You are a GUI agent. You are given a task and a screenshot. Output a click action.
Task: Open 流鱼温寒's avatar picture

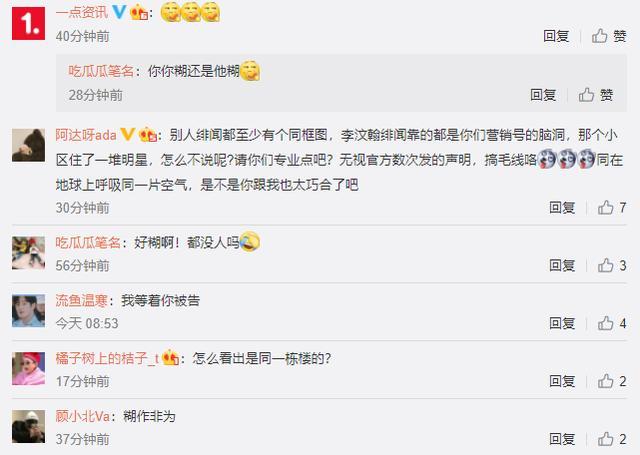tap(28, 311)
